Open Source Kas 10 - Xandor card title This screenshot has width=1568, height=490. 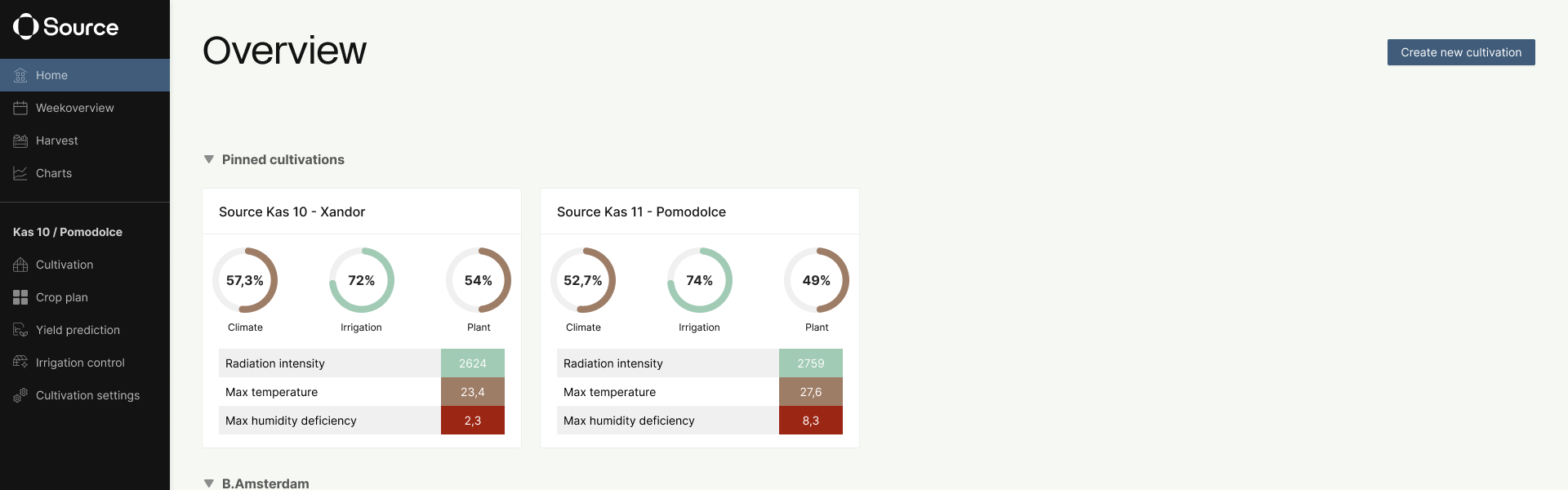292,212
